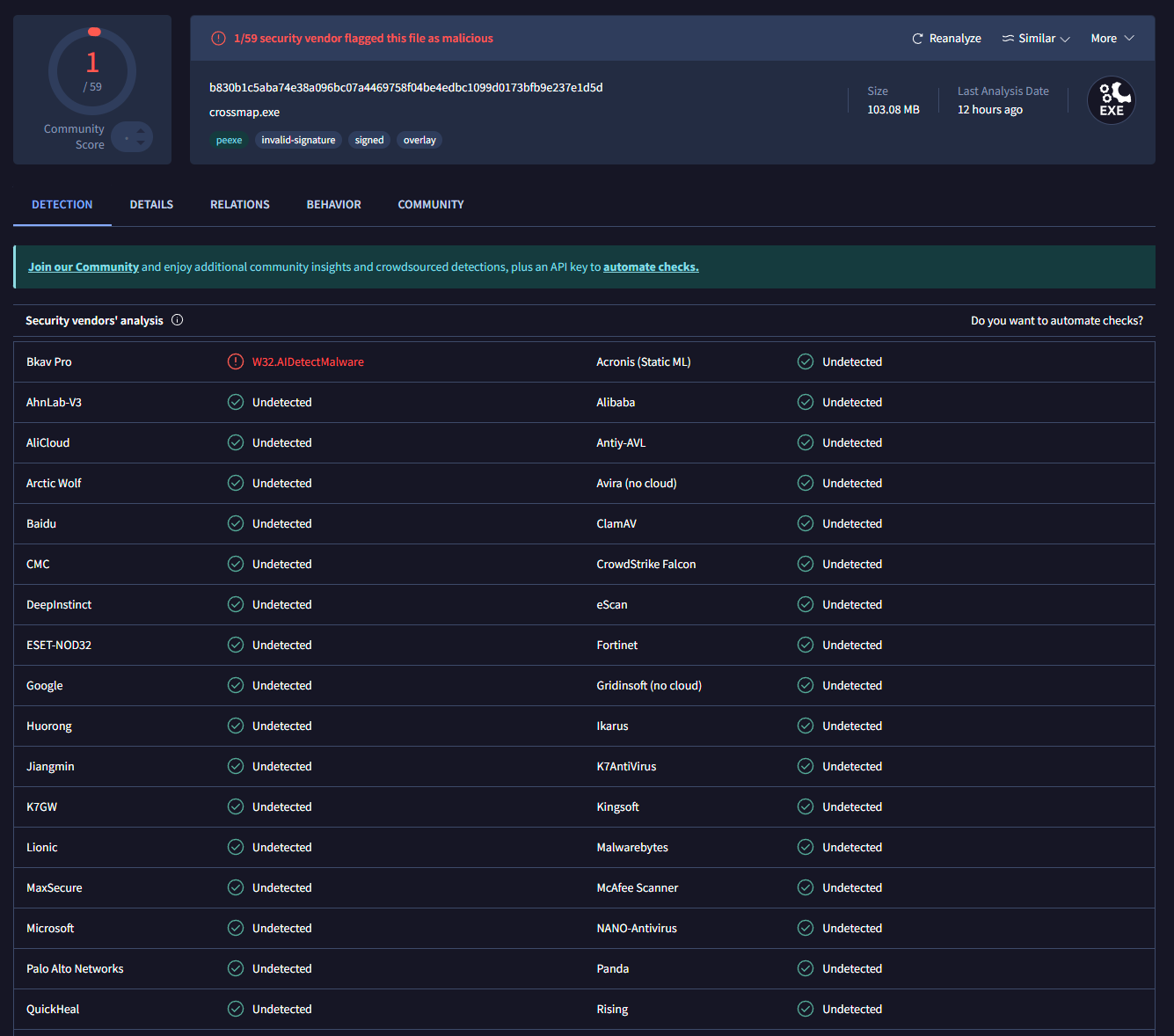This screenshot has height=1036, width=1174.
Task: Click the signed tag
Action: pos(369,140)
